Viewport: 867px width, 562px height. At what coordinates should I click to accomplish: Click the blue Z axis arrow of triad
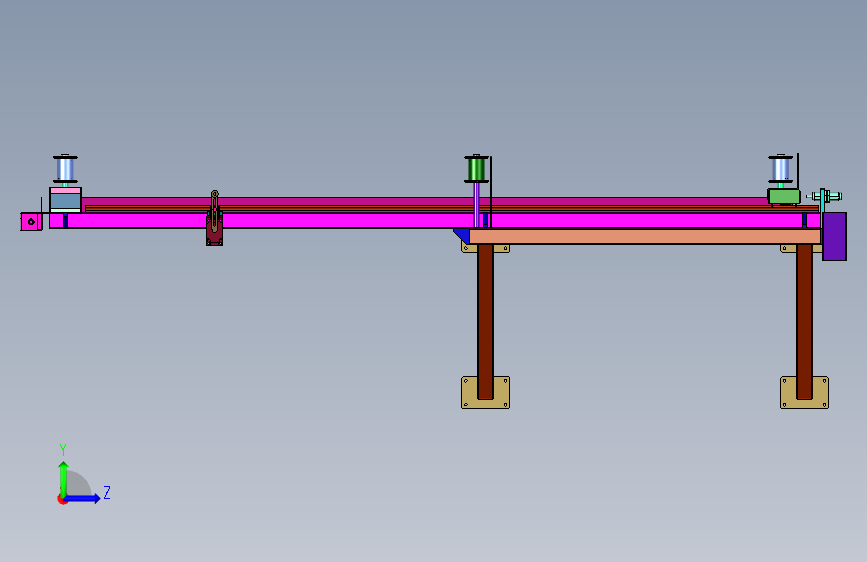point(83,498)
